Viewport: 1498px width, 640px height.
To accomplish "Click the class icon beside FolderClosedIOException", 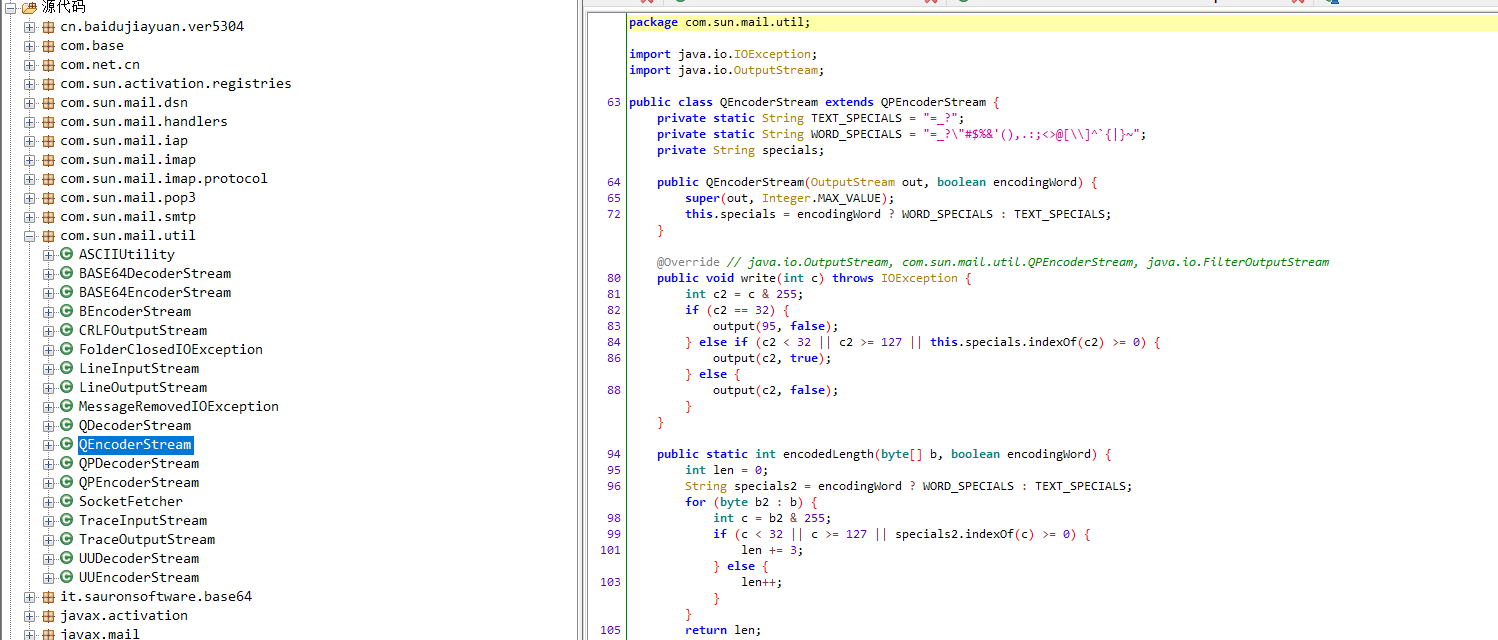I will click(x=67, y=350).
